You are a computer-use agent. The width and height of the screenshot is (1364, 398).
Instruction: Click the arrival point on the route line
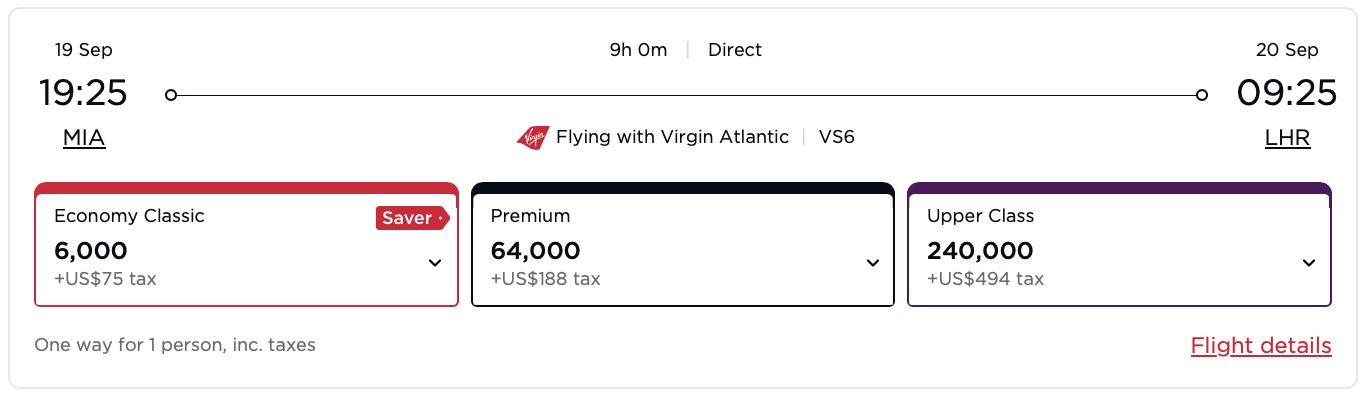1201,95
